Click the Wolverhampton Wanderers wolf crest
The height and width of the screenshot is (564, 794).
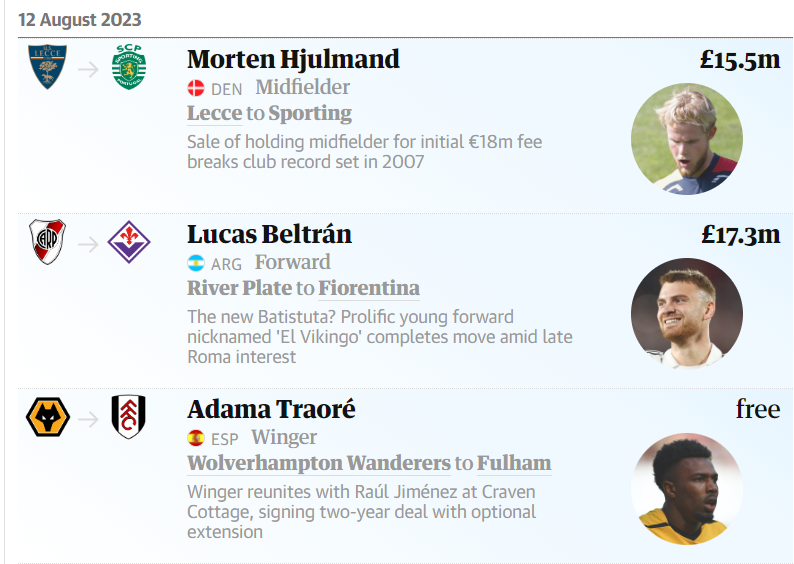coord(47,417)
